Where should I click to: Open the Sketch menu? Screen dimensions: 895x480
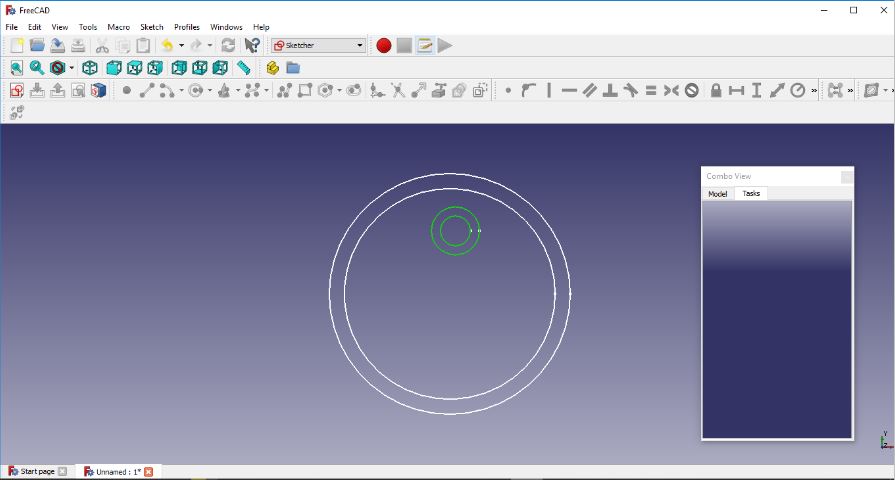152,27
